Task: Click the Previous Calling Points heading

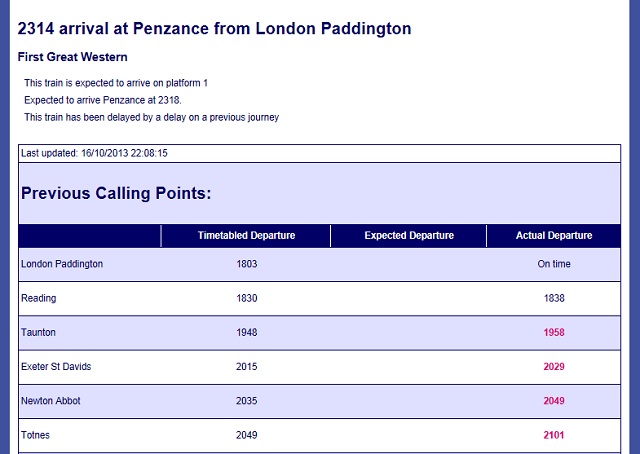Action: click(116, 193)
